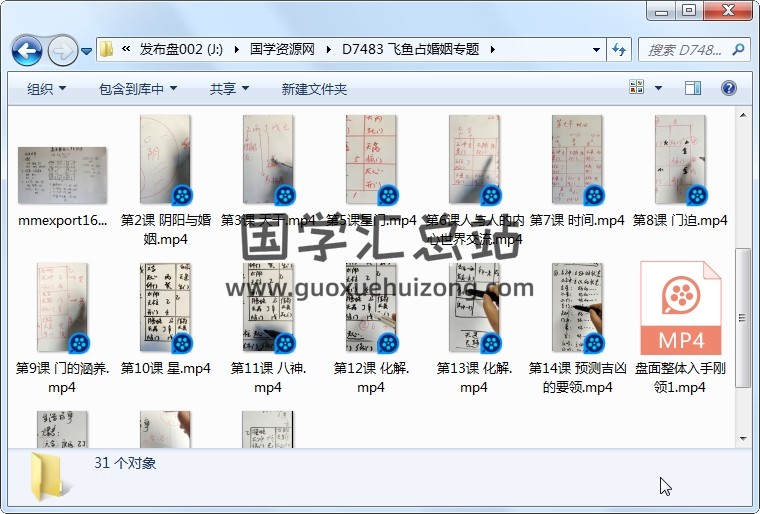Expand arrow after D7483 飞鱼占婚姻专题 breadcrumb

492,49
